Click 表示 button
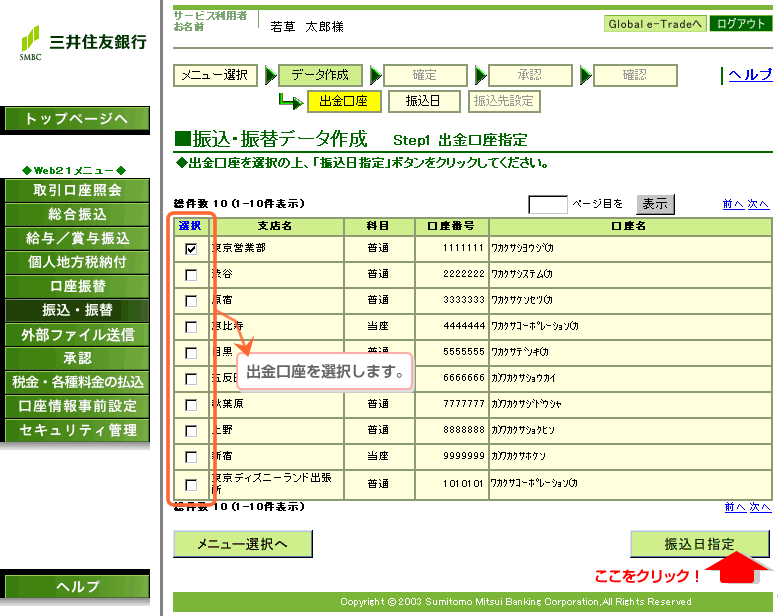Viewport: 778px width, 616px height. click(x=655, y=204)
